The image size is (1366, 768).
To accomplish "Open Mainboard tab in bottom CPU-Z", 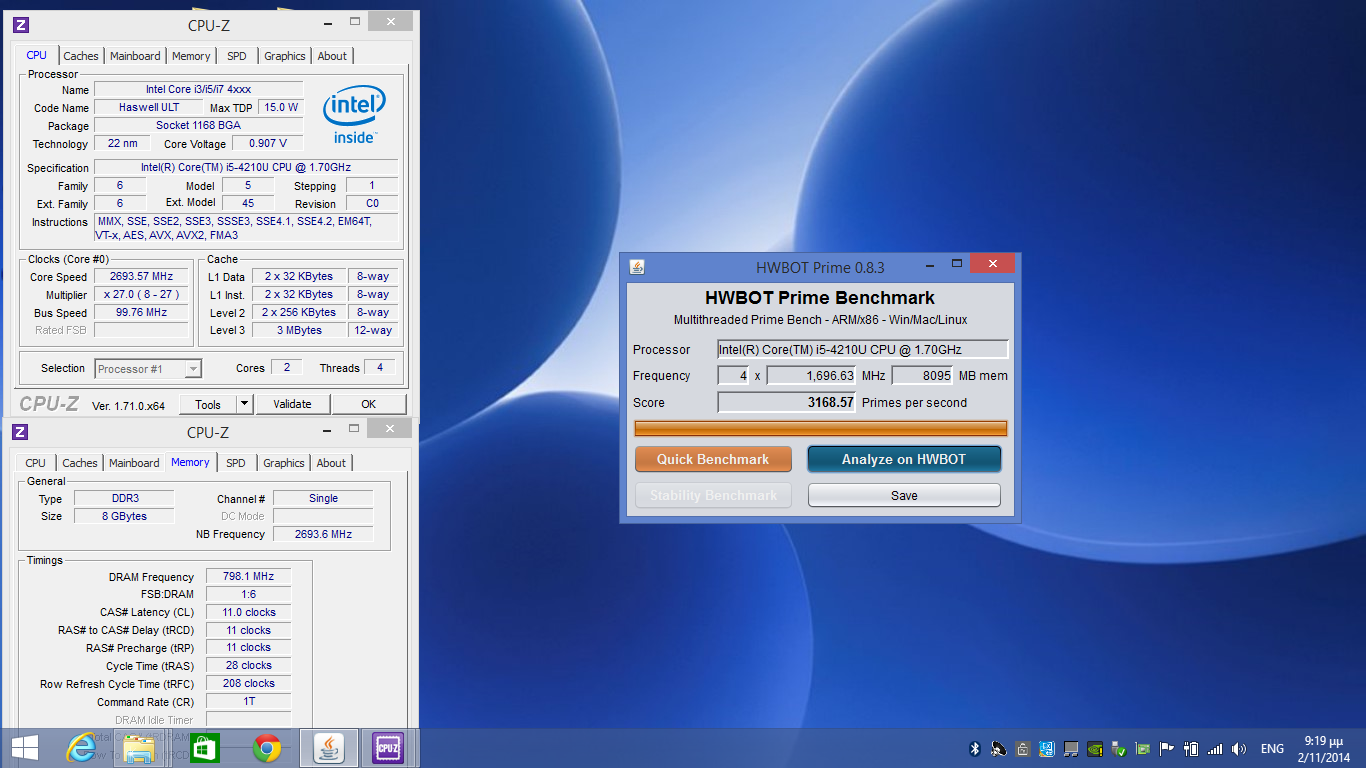I will click(134, 463).
